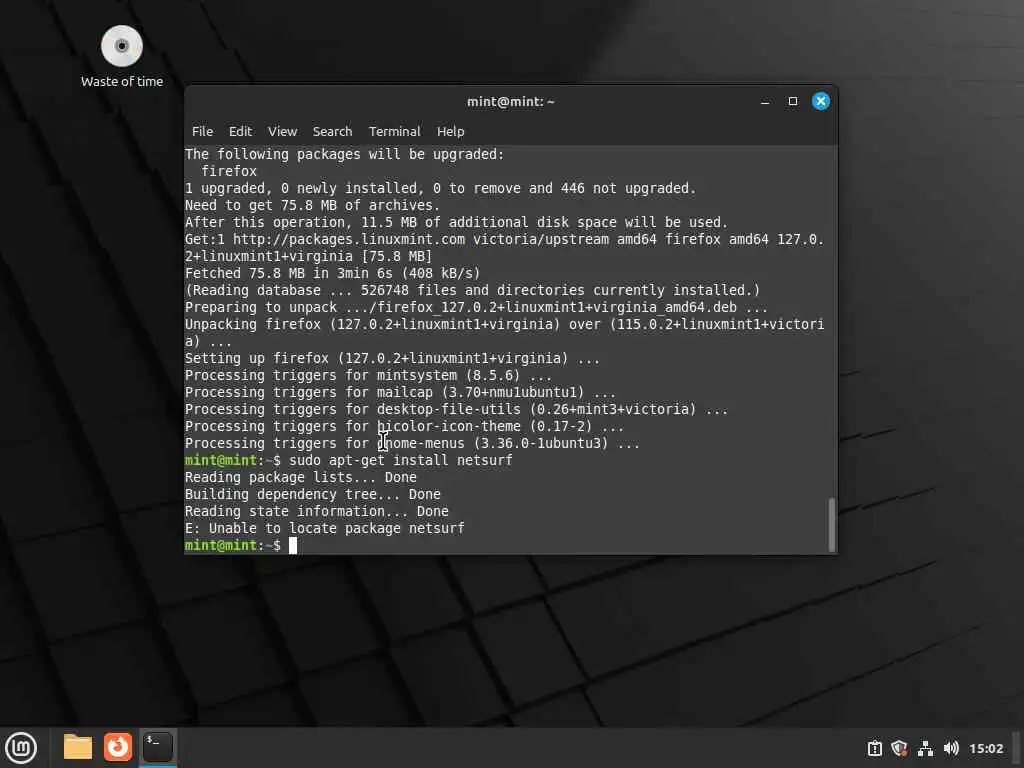Select the Terminal taskbar window button
Screen dimensions: 1024x768
pyautogui.click(x=158, y=747)
